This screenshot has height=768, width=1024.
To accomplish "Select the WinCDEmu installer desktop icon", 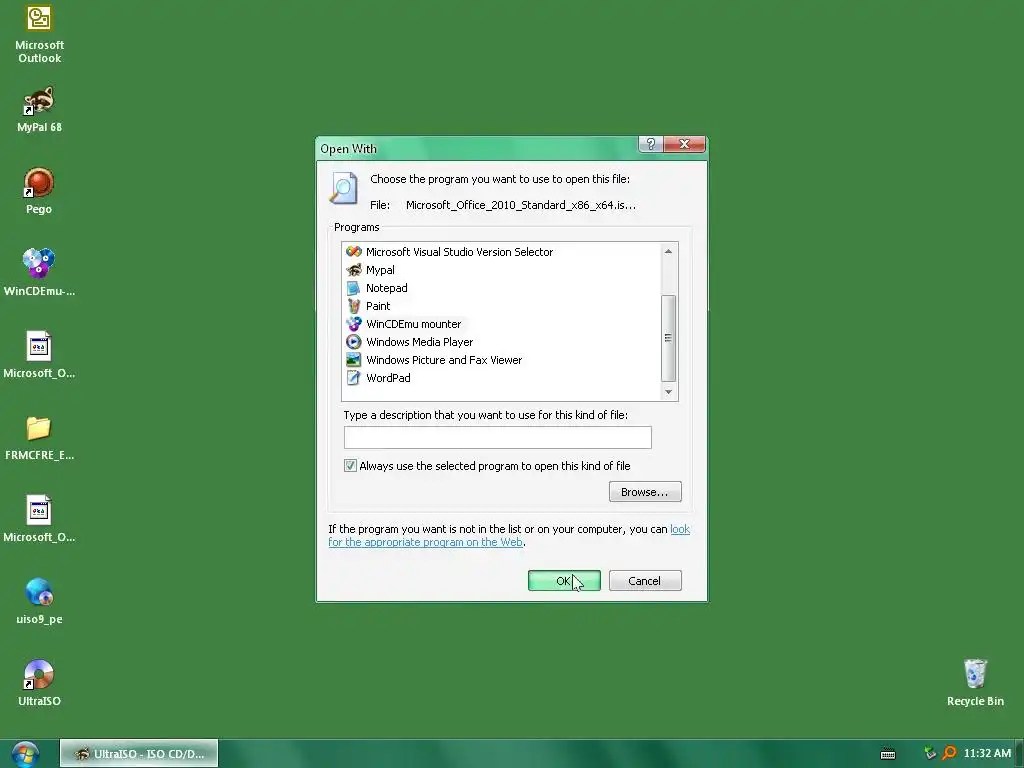I will [x=39, y=272].
